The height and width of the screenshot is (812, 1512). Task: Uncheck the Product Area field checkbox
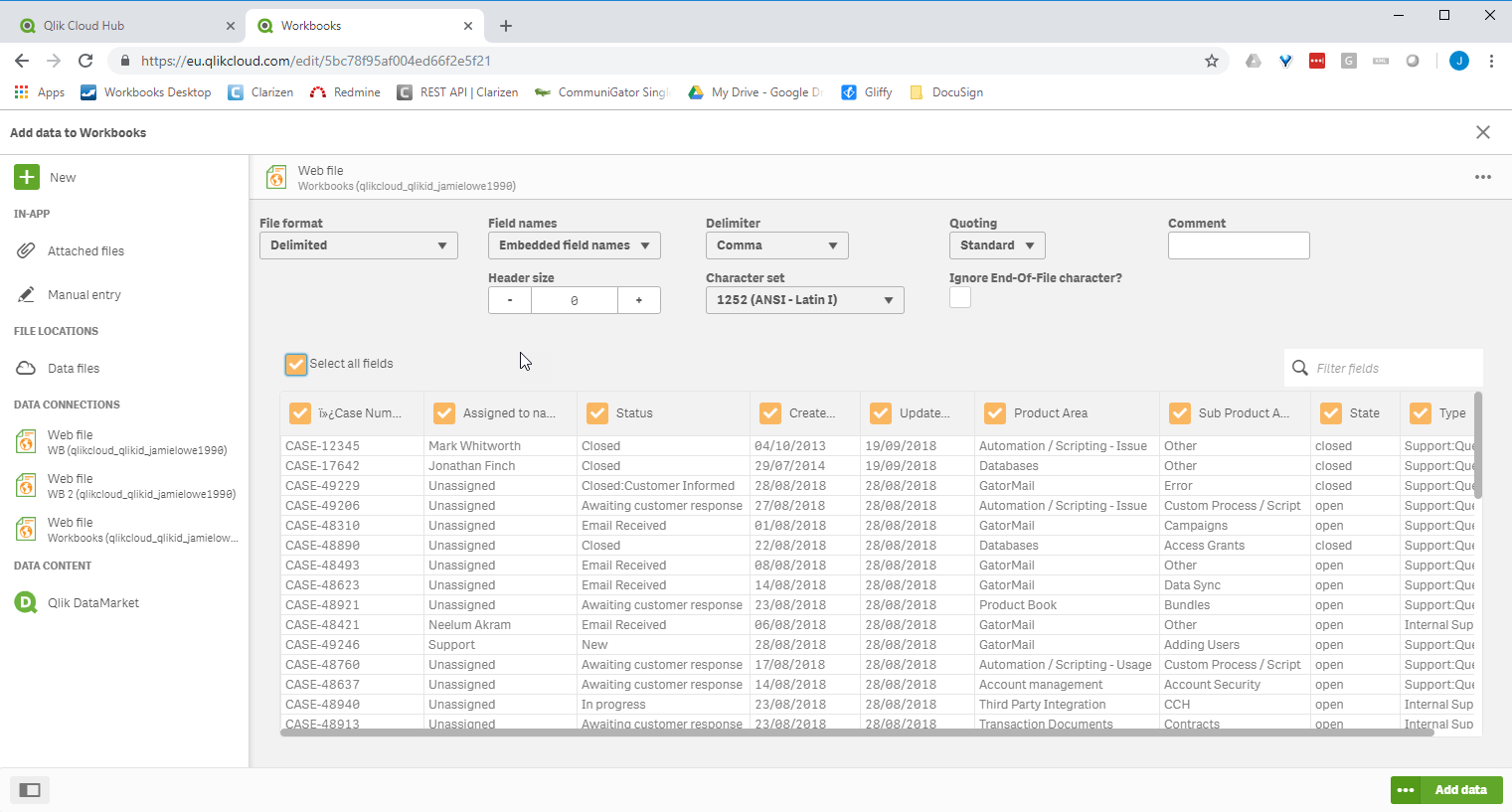click(995, 413)
